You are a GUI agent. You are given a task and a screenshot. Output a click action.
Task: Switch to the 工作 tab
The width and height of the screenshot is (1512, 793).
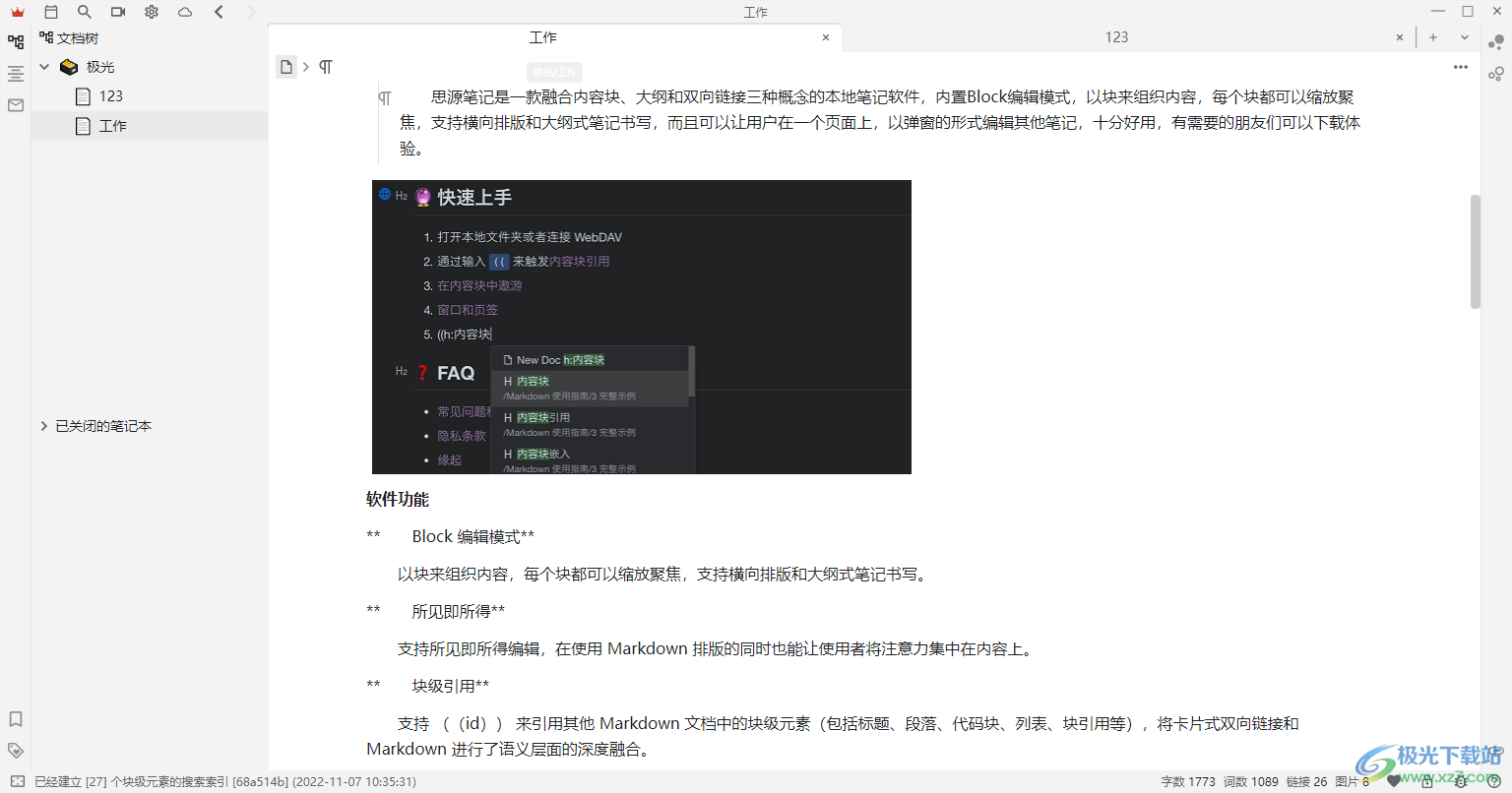pyautogui.click(x=542, y=36)
